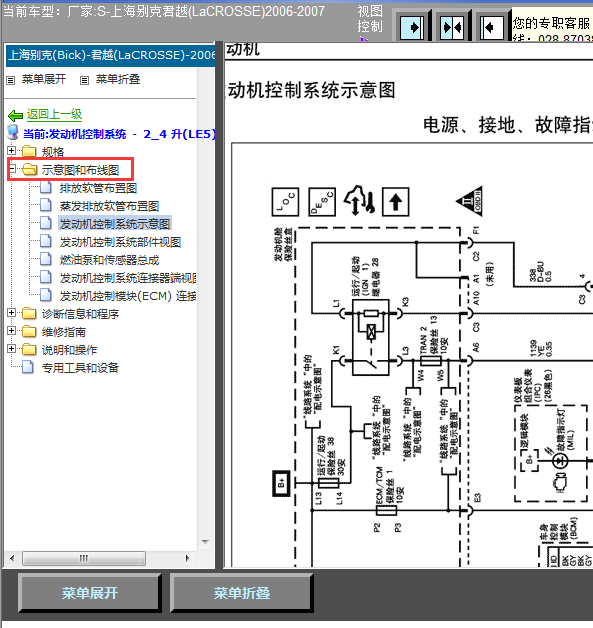Click the page icon of 专用工具和设备

(28, 367)
